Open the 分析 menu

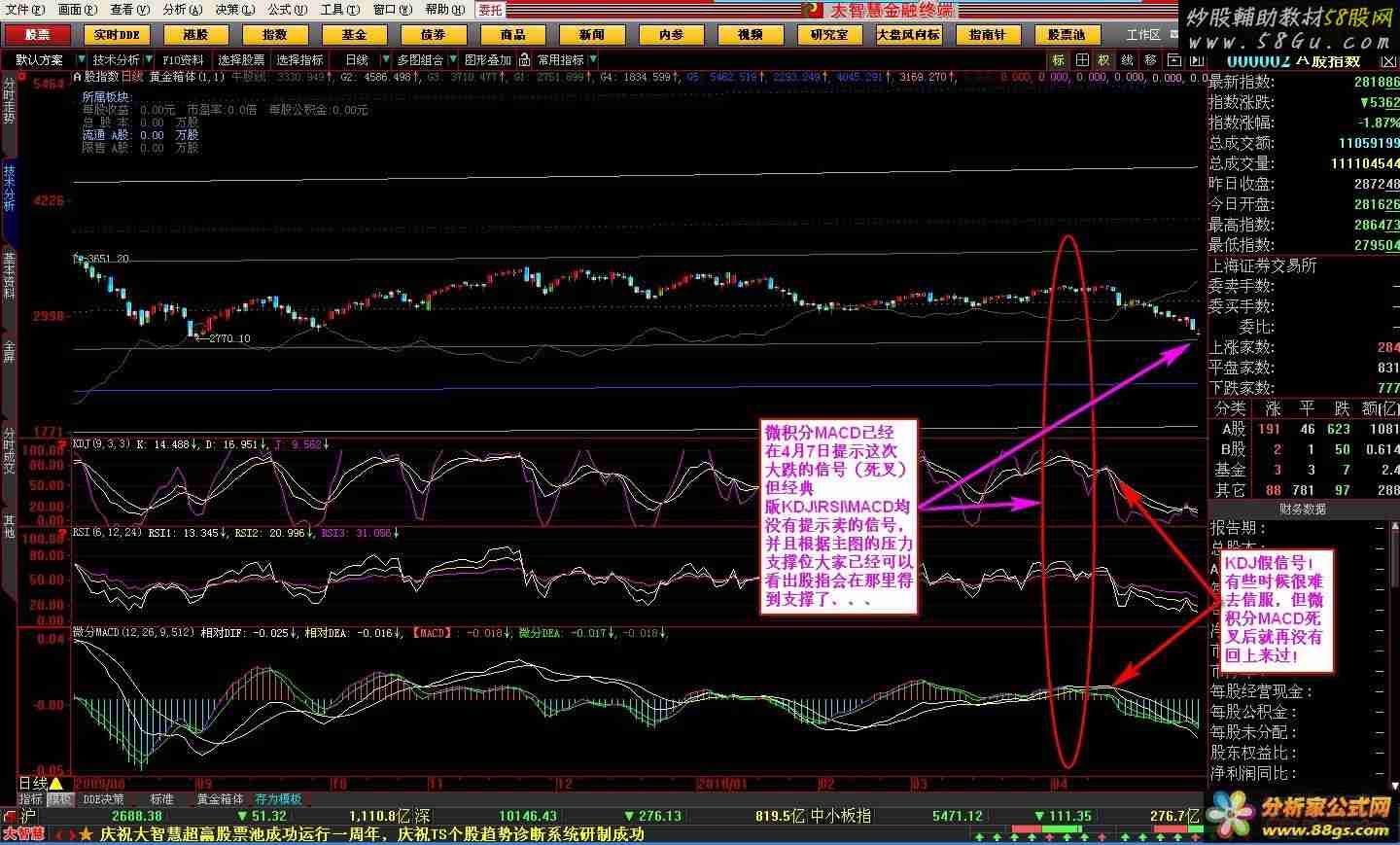click(x=182, y=10)
